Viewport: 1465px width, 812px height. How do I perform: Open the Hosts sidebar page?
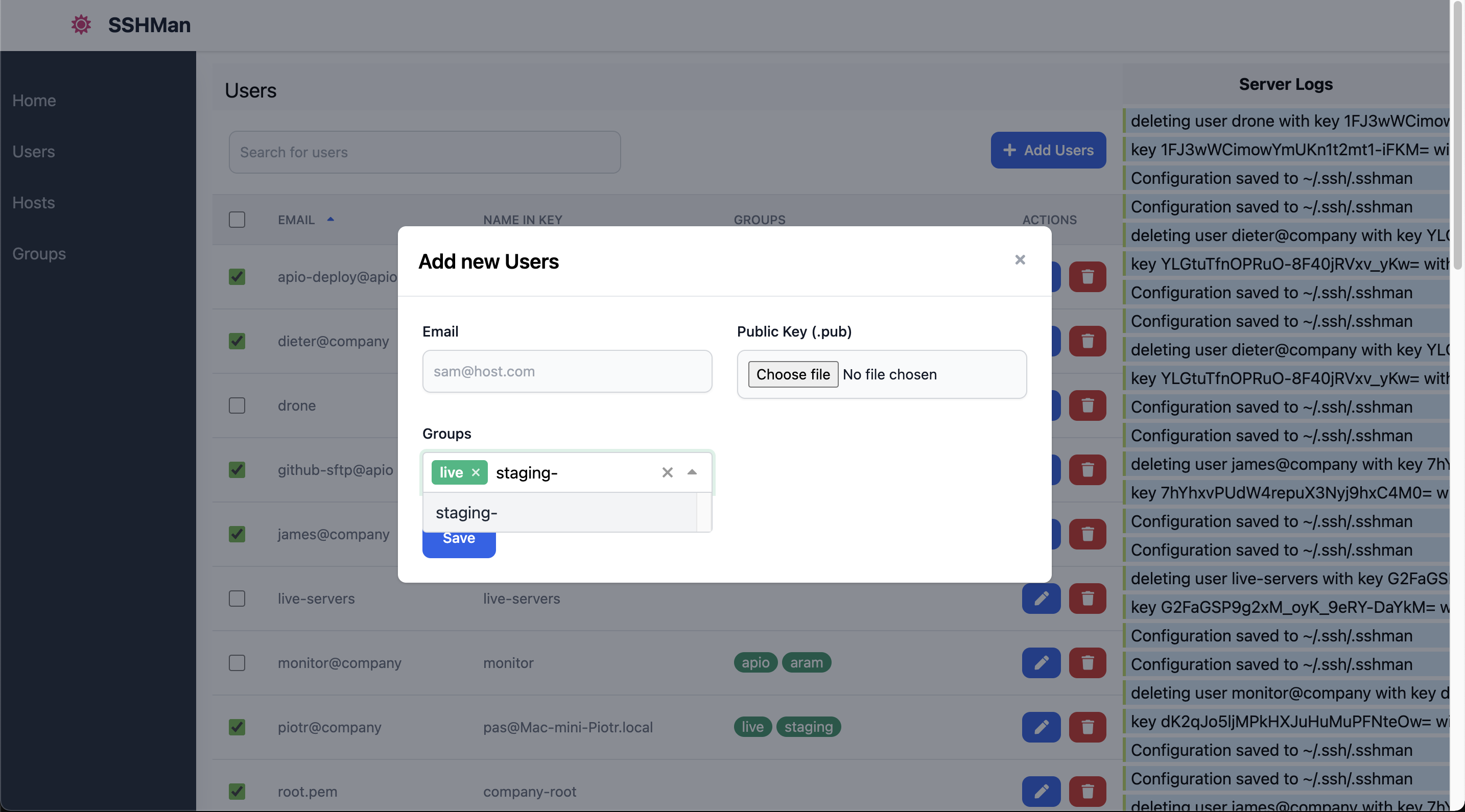34,202
